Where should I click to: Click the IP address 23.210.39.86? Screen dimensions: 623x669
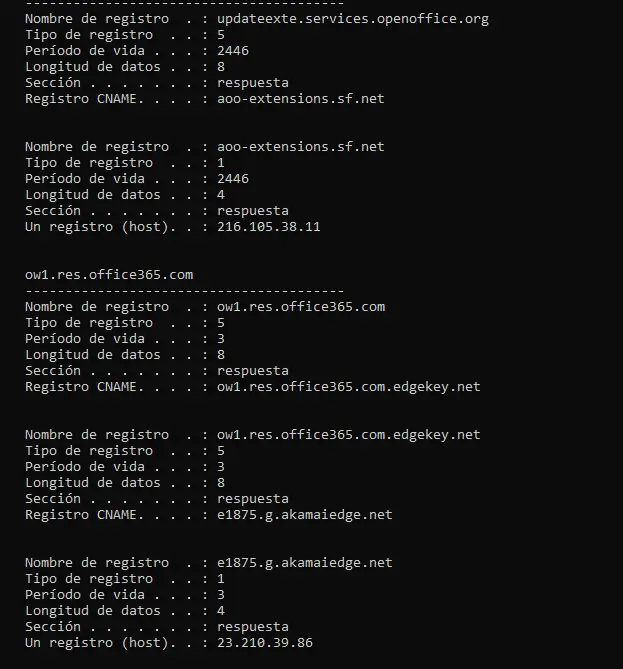coord(264,642)
